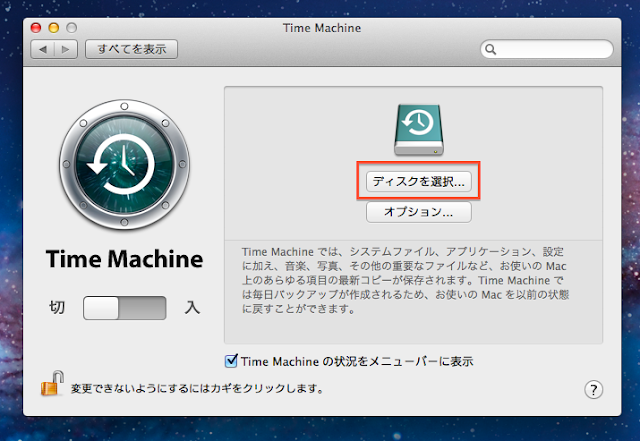Click the 切 off label
This screenshot has width=640, height=441.
[x=57, y=307]
